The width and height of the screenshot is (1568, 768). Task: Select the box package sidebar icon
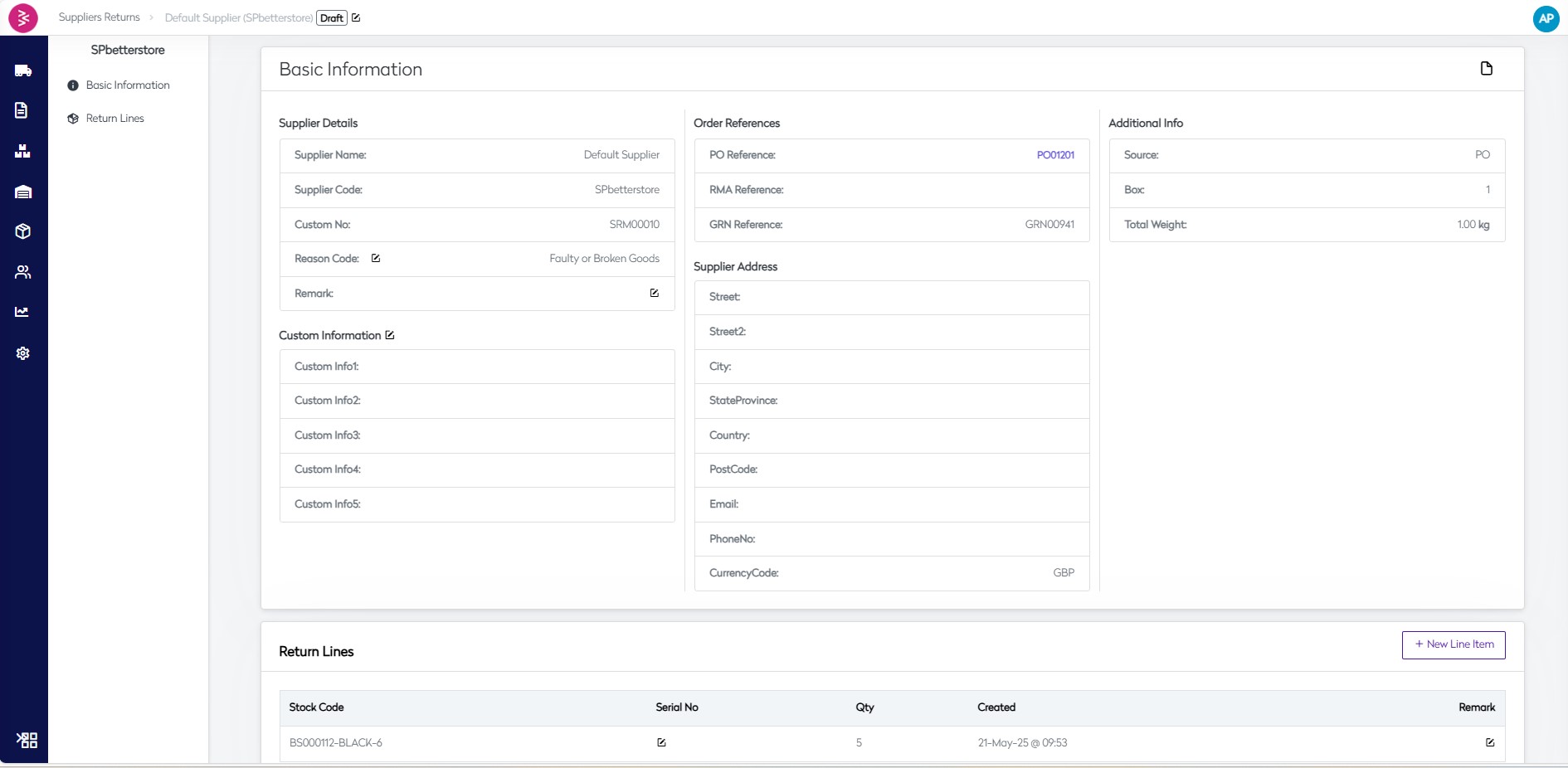coord(23,231)
